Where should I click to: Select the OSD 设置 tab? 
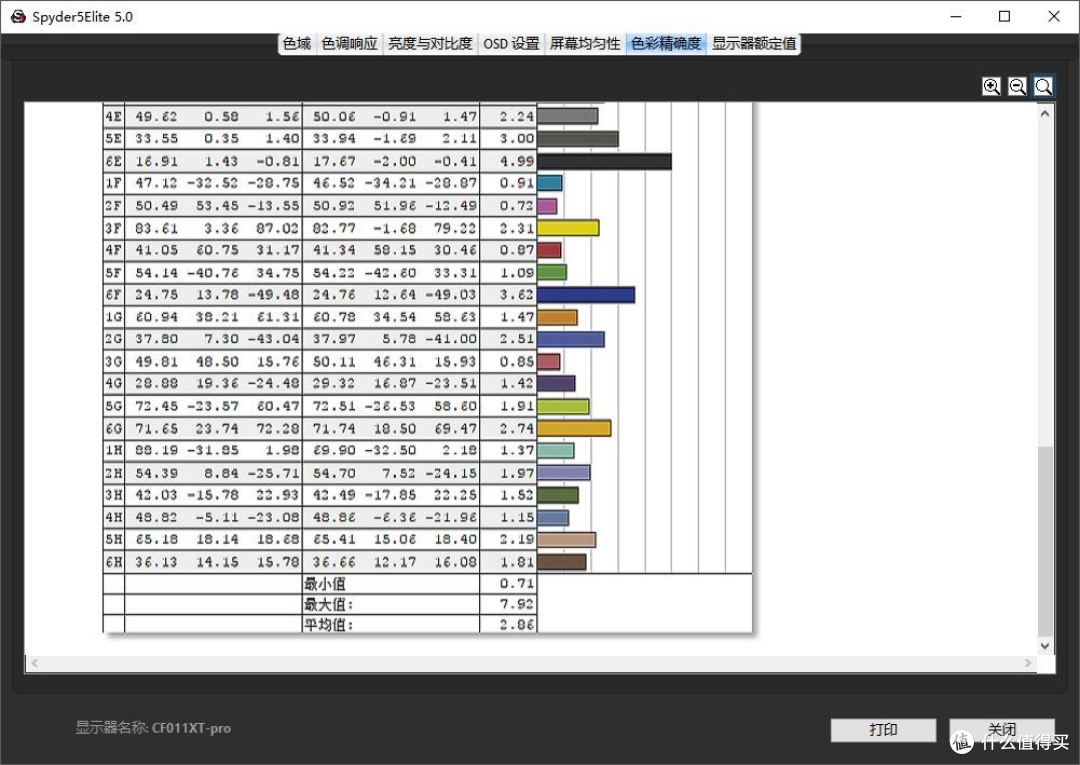(x=511, y=43)
